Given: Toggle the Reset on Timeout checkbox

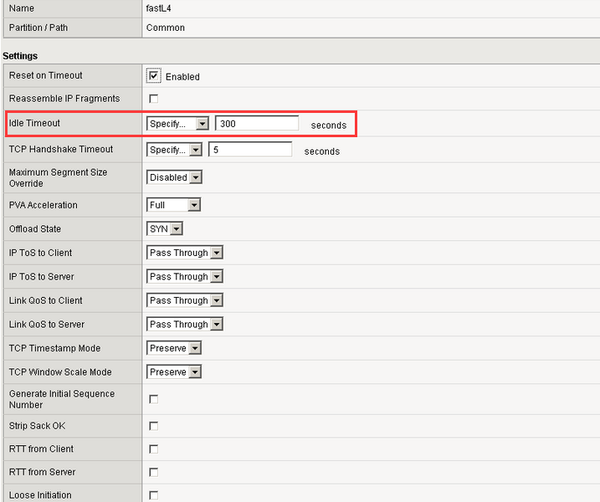Looking at the screenshot, I should [154, 76].
